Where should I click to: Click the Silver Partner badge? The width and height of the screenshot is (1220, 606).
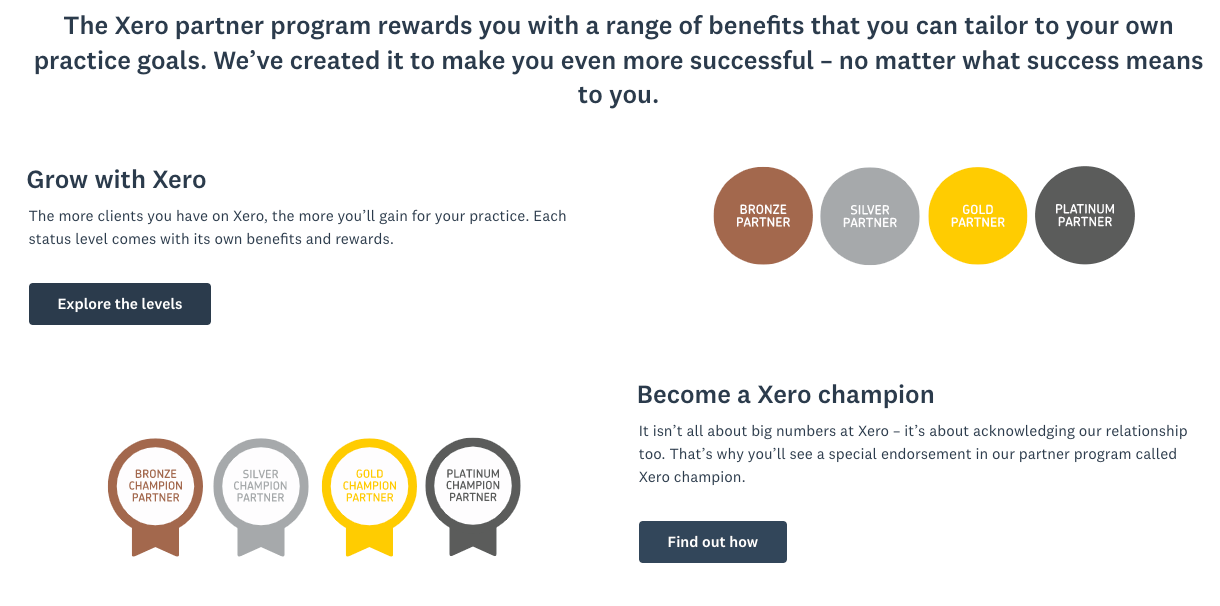(870, 216)
